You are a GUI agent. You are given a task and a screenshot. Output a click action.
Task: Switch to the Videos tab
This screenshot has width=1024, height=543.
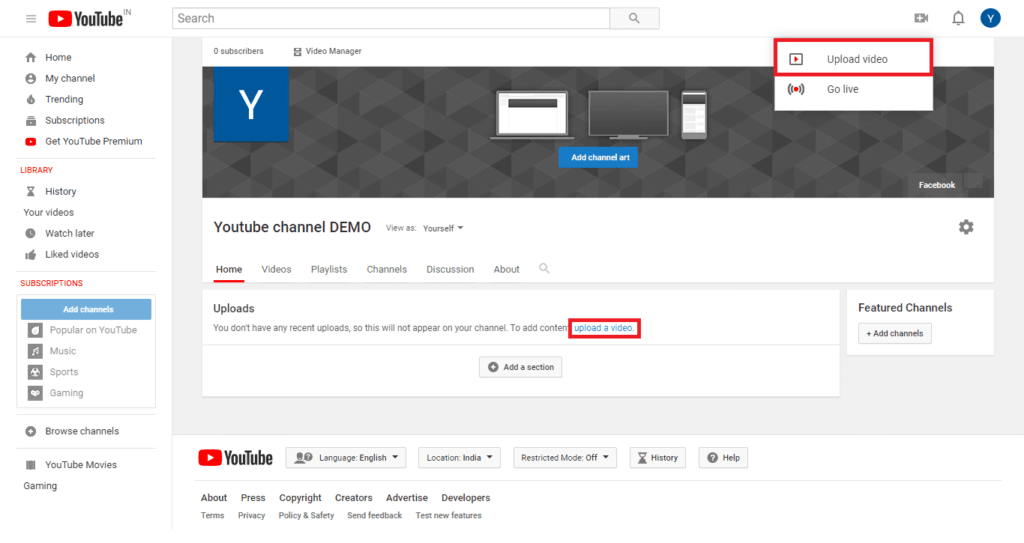click(276, 269)
